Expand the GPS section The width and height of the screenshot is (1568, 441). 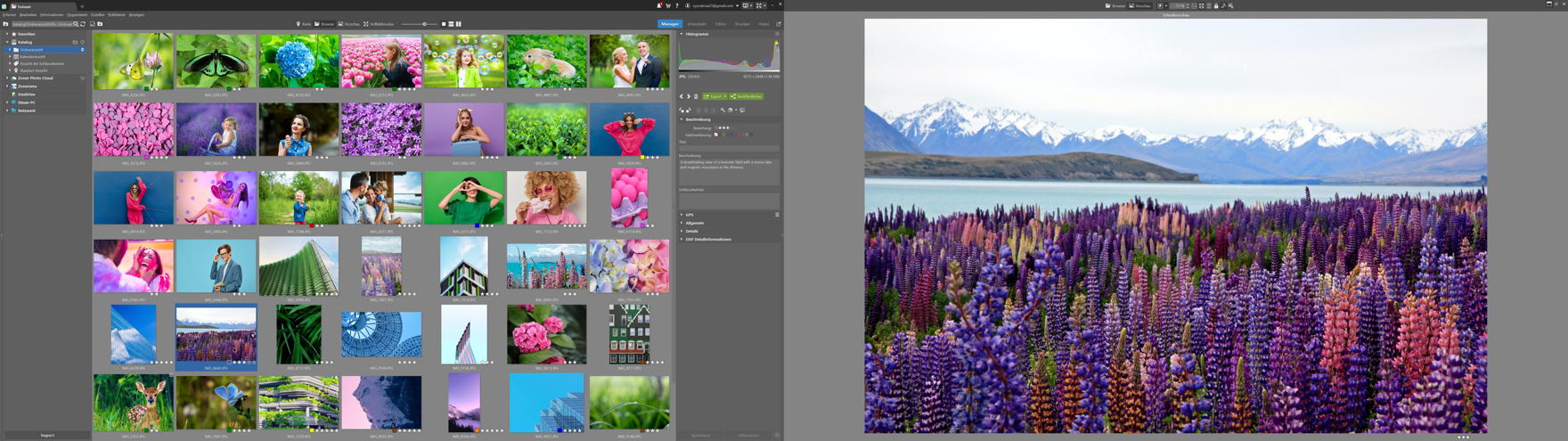(690, 215)
